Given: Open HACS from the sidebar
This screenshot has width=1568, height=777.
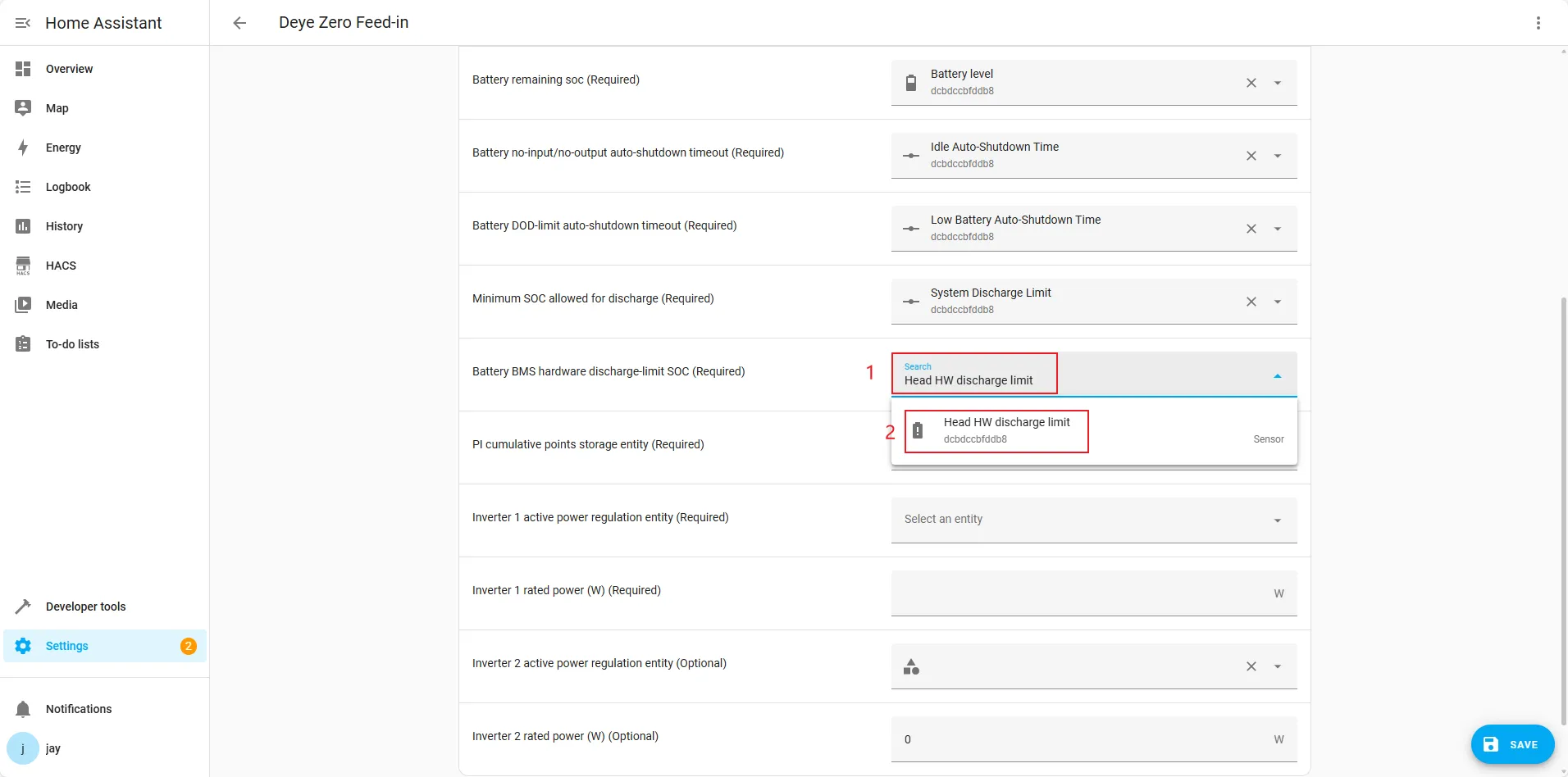Looking at the screenshot, I should pos(61,266).
